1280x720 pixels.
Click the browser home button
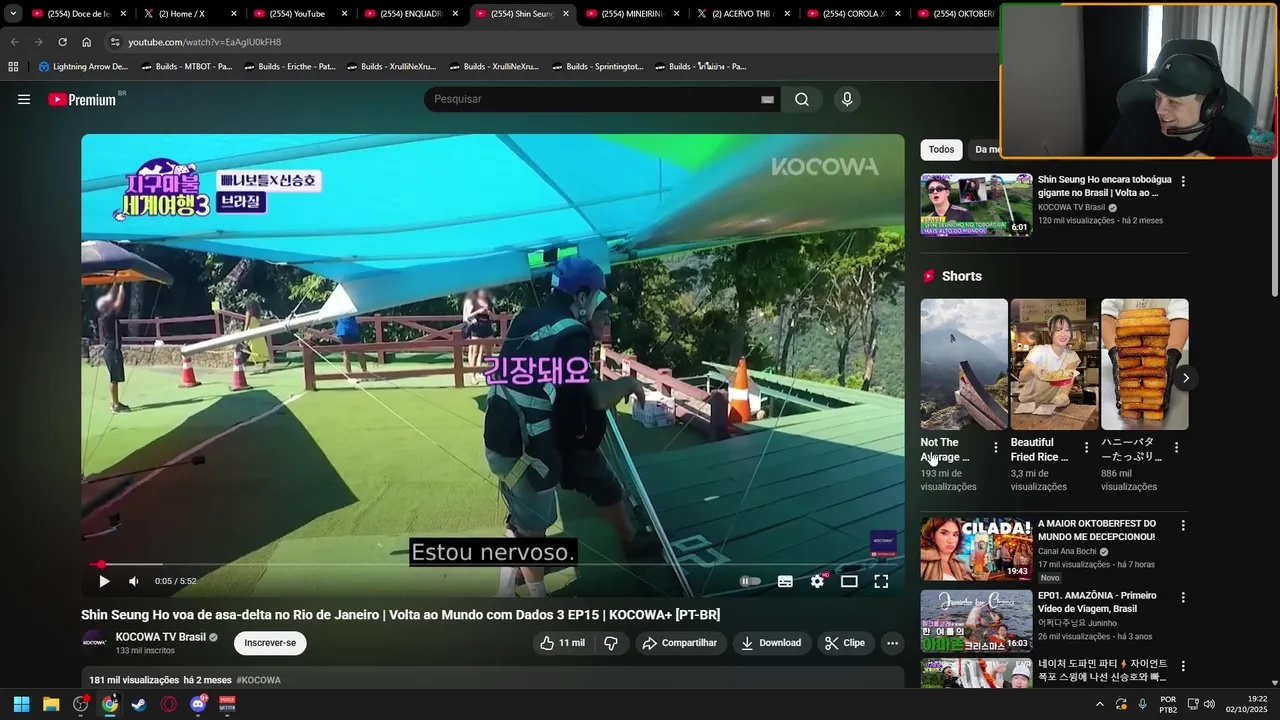pos(86,42)
